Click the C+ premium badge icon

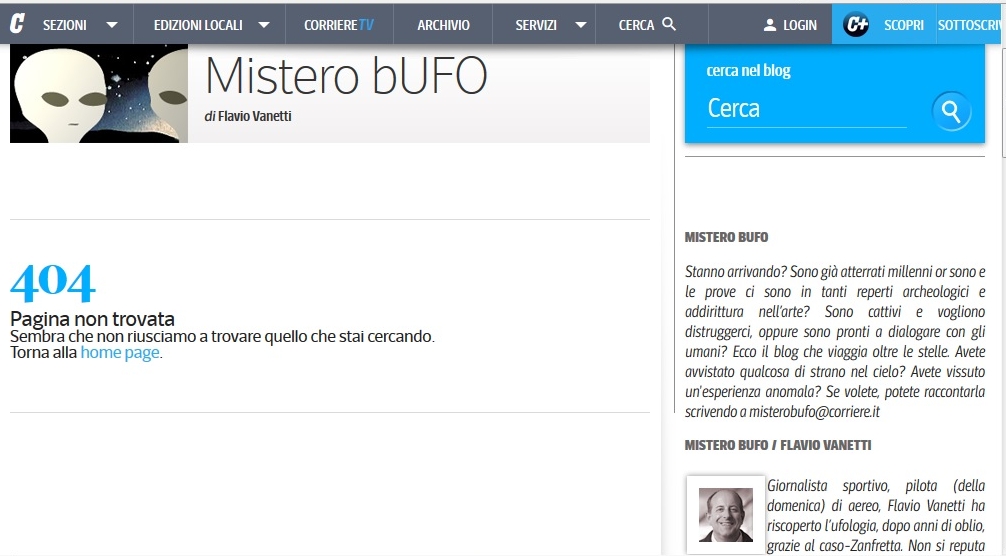[x=856, y=25]
